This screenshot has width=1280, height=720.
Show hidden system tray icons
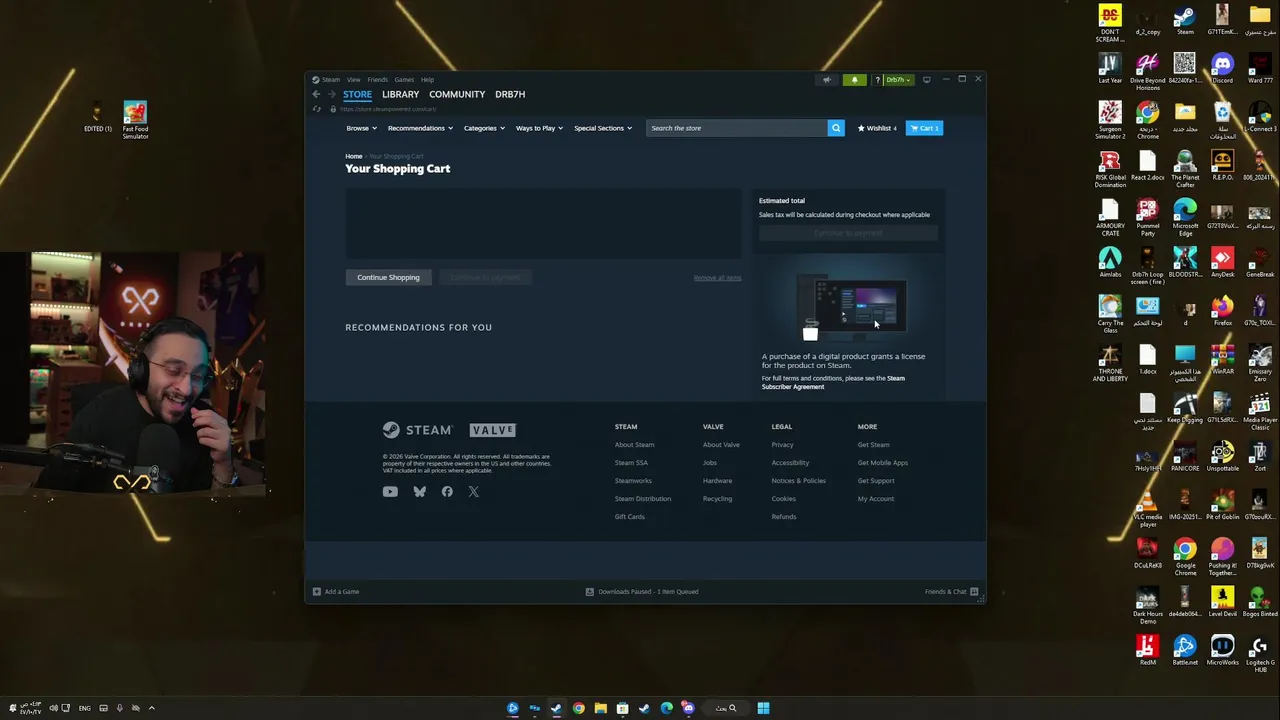pos(152,708)
